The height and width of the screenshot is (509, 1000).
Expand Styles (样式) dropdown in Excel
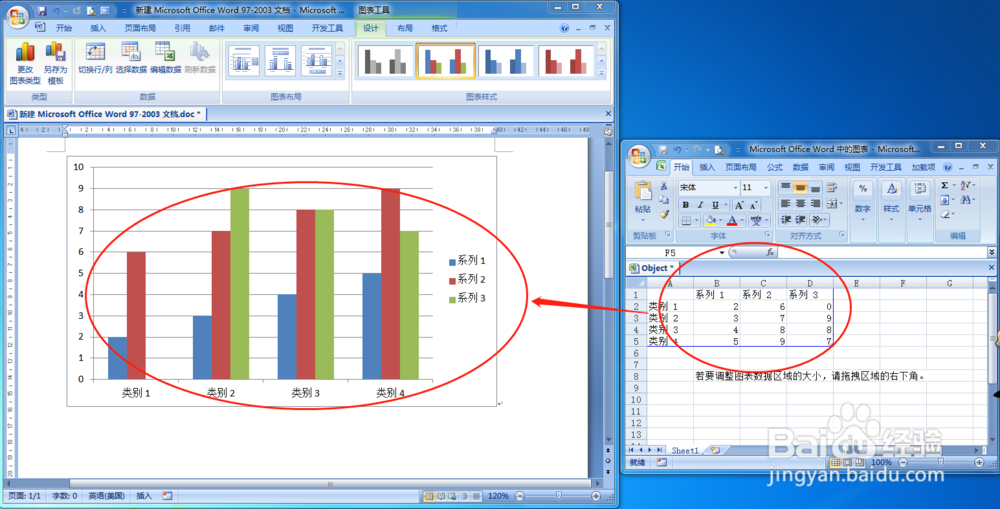tap(891, 219)
